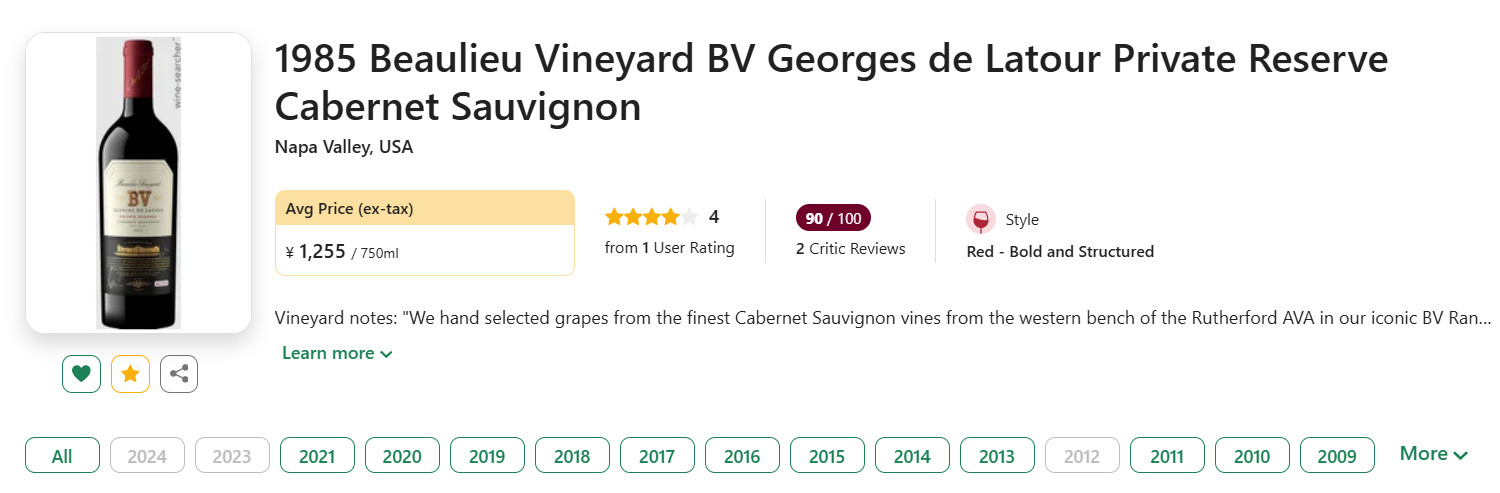Expand the Learn more section
This screenshot has height=493, width=1500.
[337, 353]
